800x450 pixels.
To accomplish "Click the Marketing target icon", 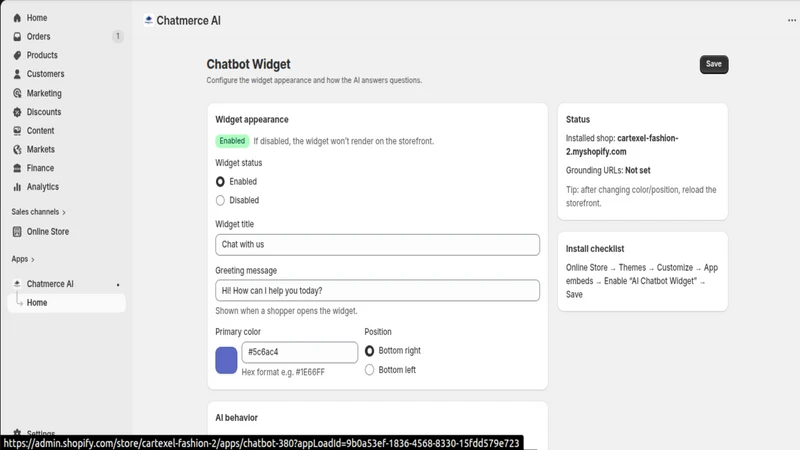I will coord(17,93).
